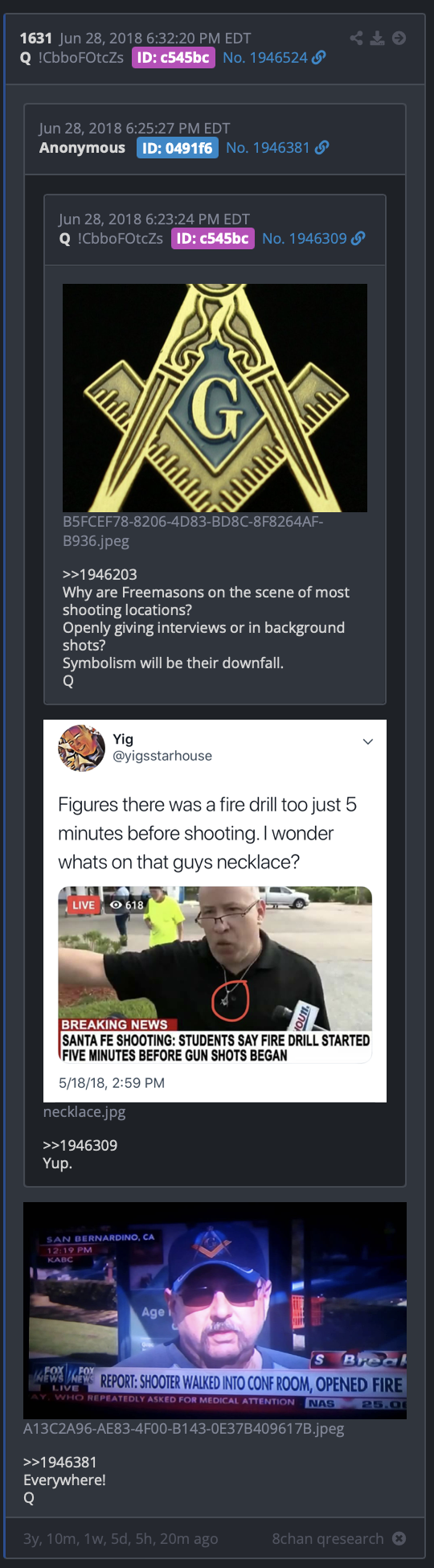This screenshot has width=434, height=1568.
Task: Open the necklace.jpg tweet screenshot
Action: [215, 910]
